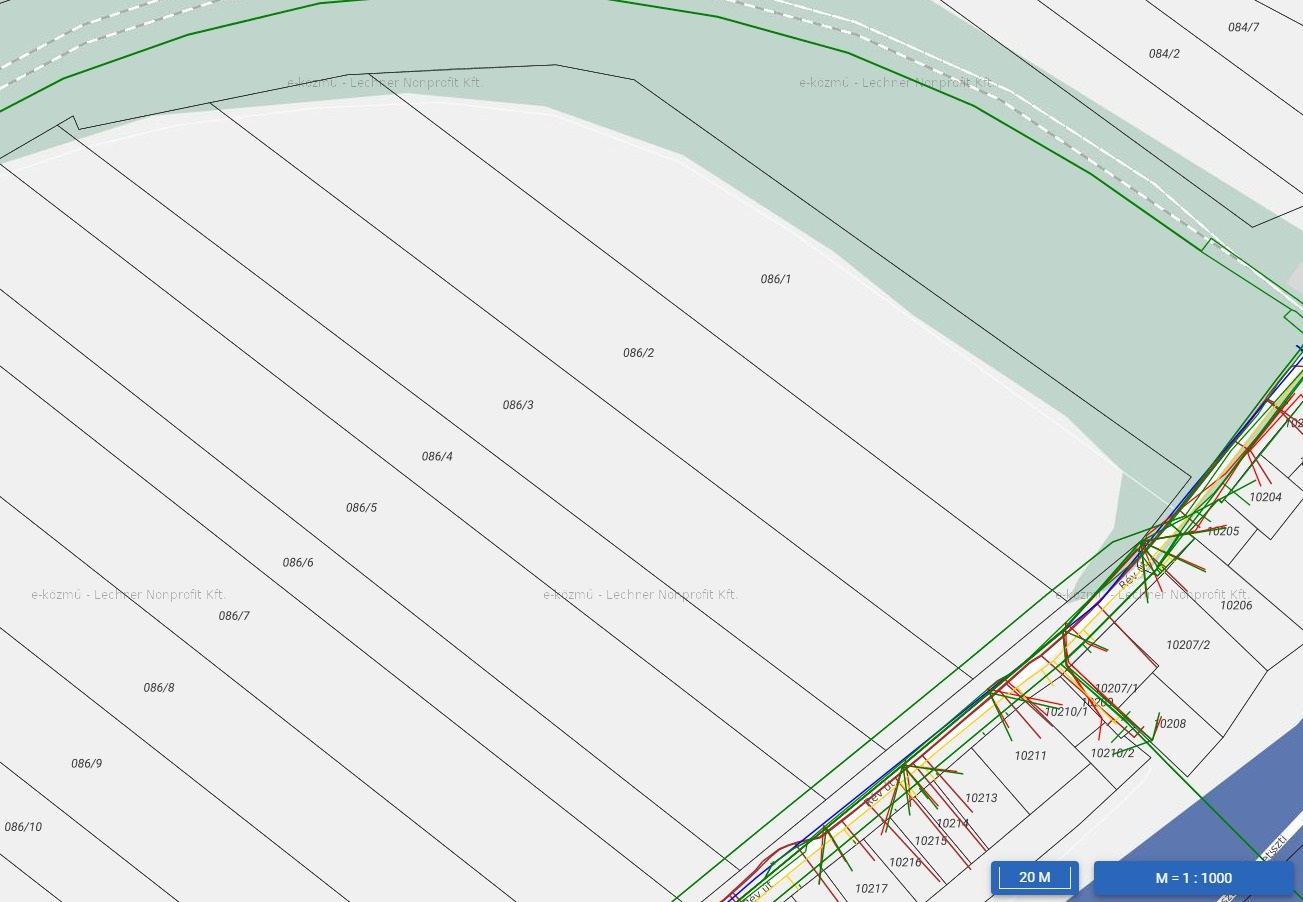Select parcel 086/10 label
The image size is (1303, 902).
pos(23,827)
